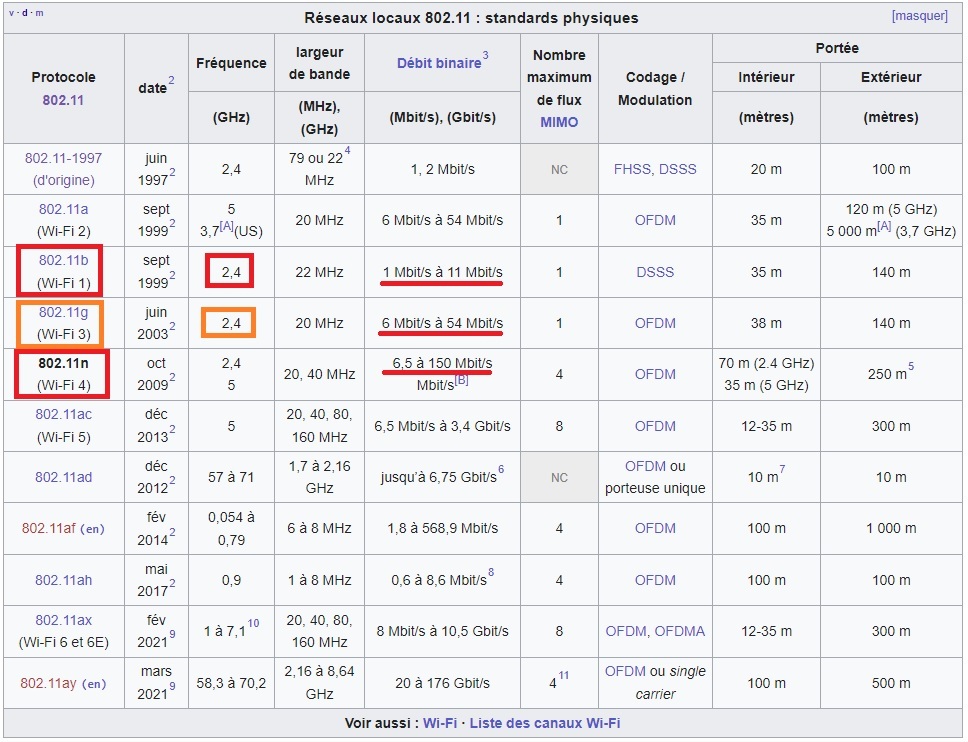Open the 802.11 link under Protocole

coord(63,100)
